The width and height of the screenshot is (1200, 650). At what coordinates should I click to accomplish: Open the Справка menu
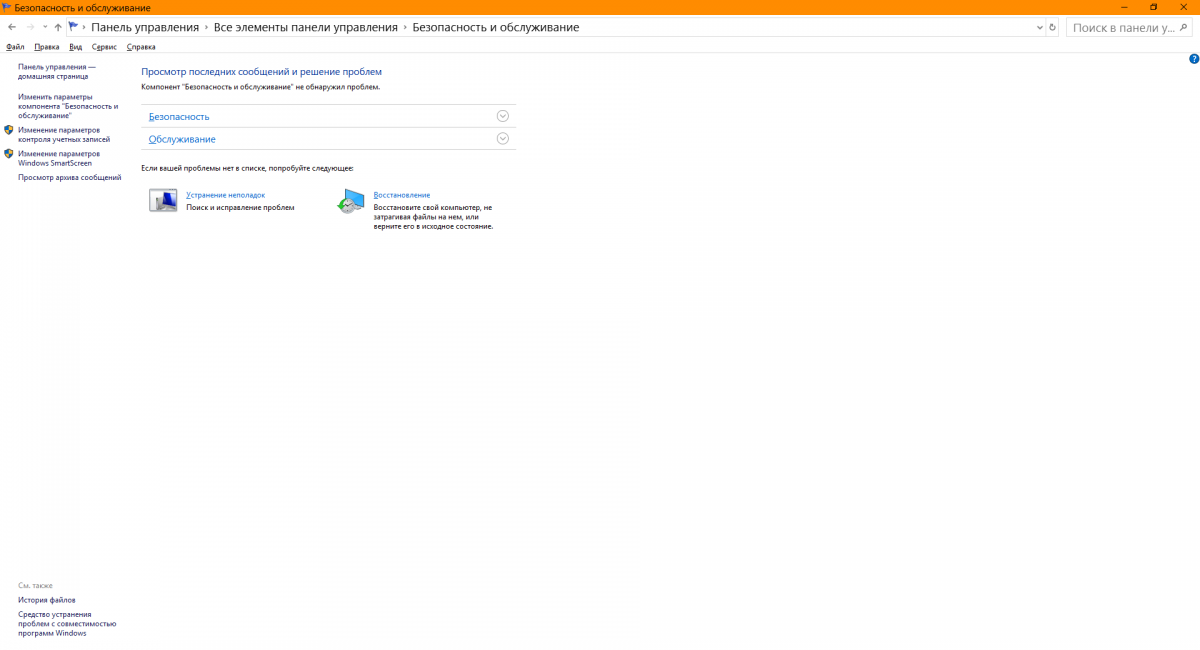(x=141, y=46)
